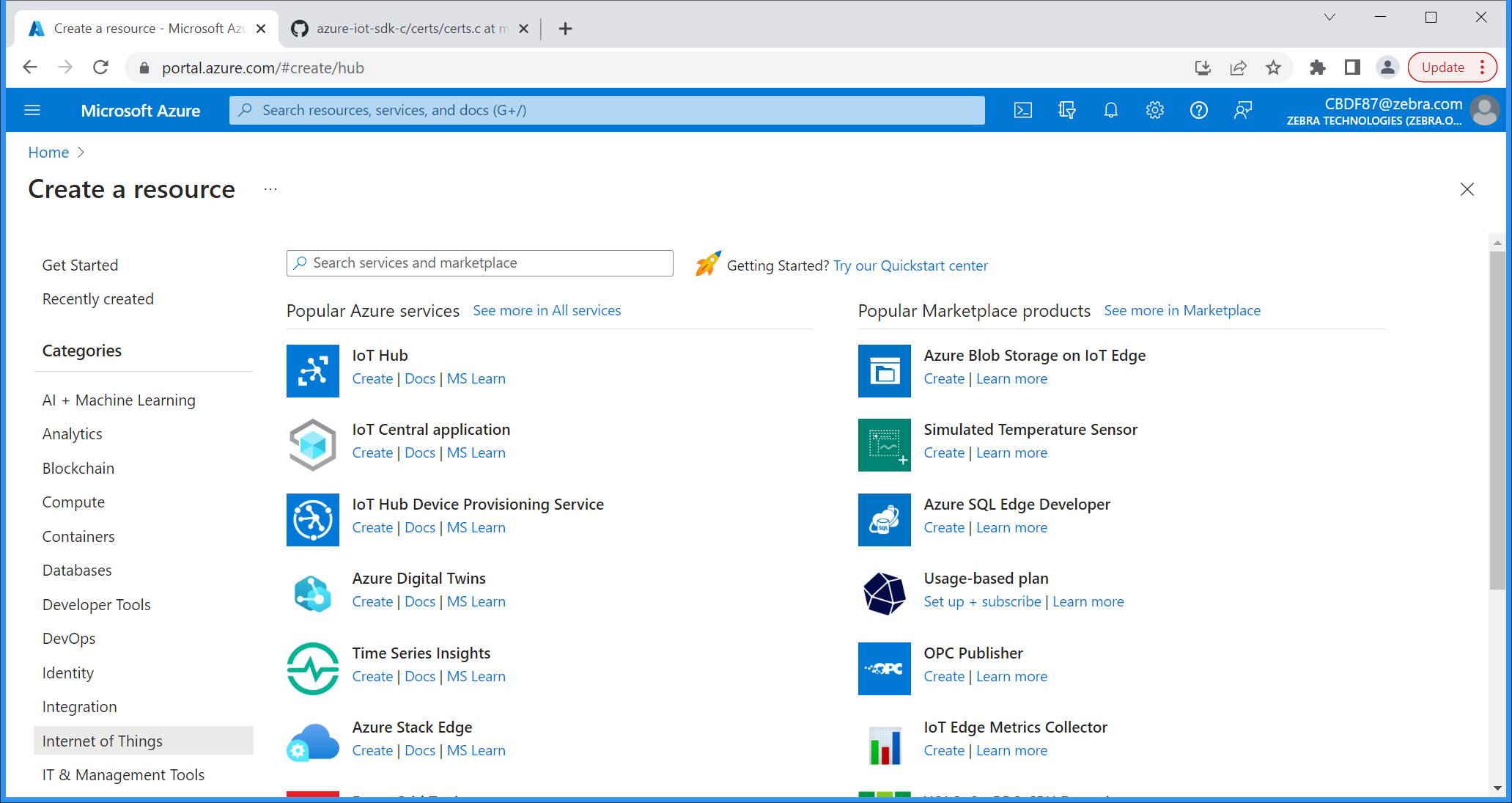Select the Analytics category
Image resolution: width=1512 pixels, height=803 pixels.
(x=72, y=434)
